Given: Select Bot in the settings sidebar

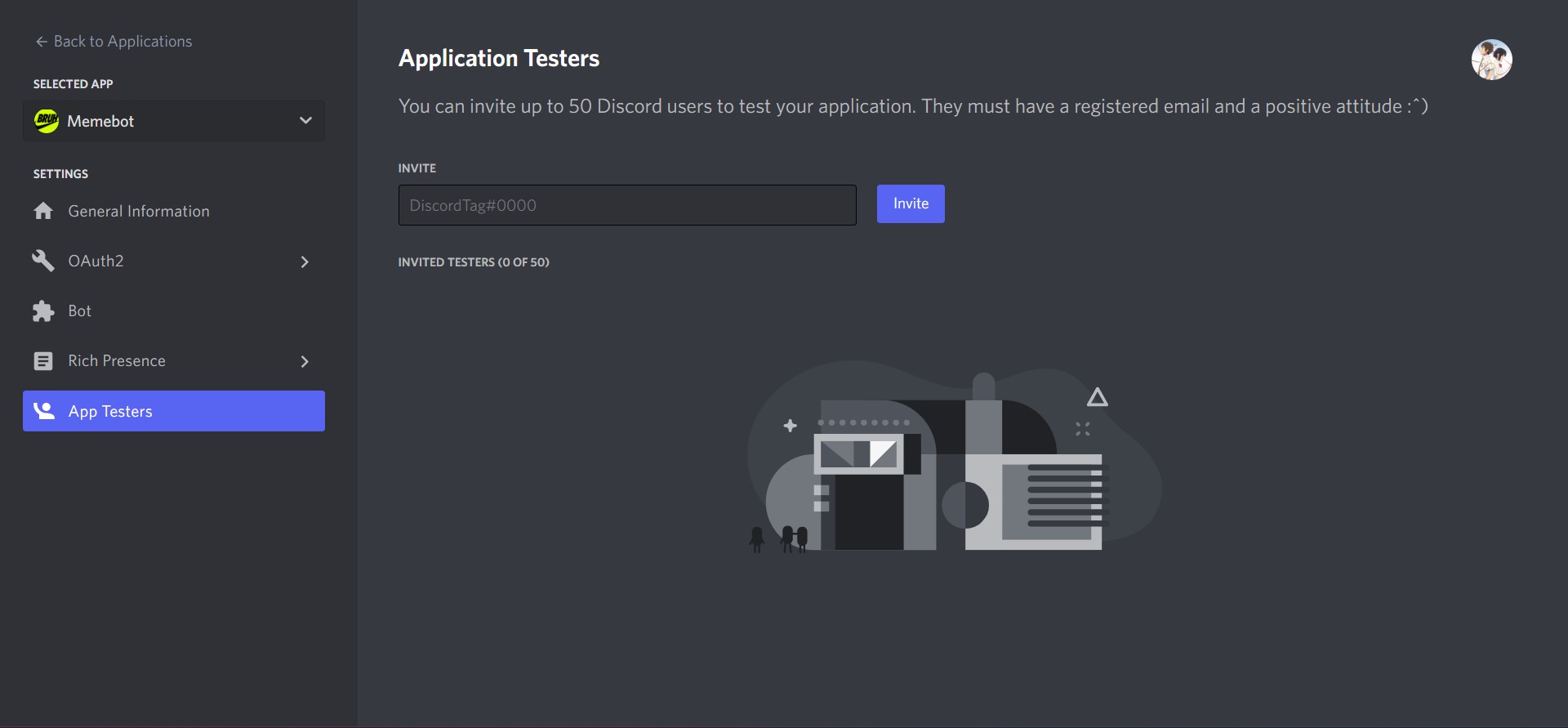Looking at the screenshot, I should tap(80, 310).
